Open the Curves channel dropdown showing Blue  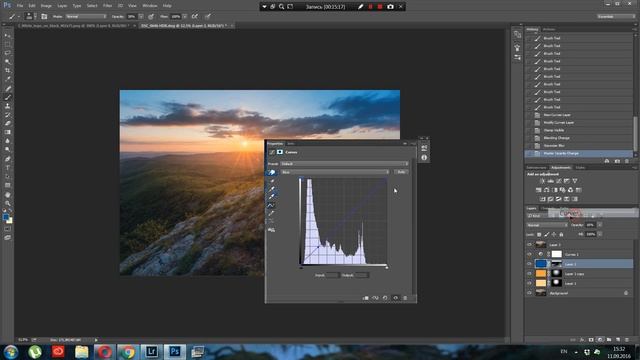coord(335,172)
